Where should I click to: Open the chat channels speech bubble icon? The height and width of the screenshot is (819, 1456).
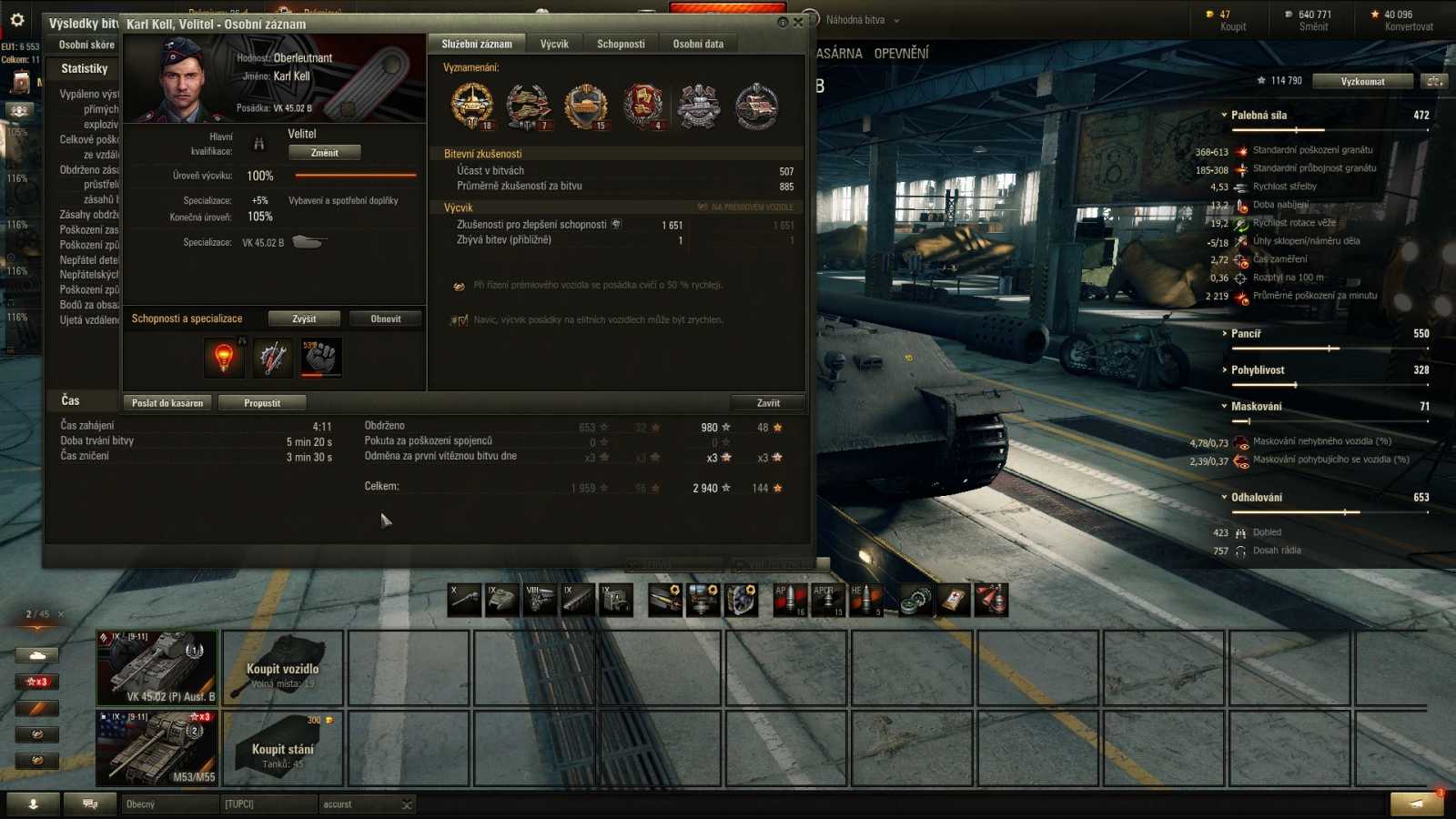[x=90, y=804]
